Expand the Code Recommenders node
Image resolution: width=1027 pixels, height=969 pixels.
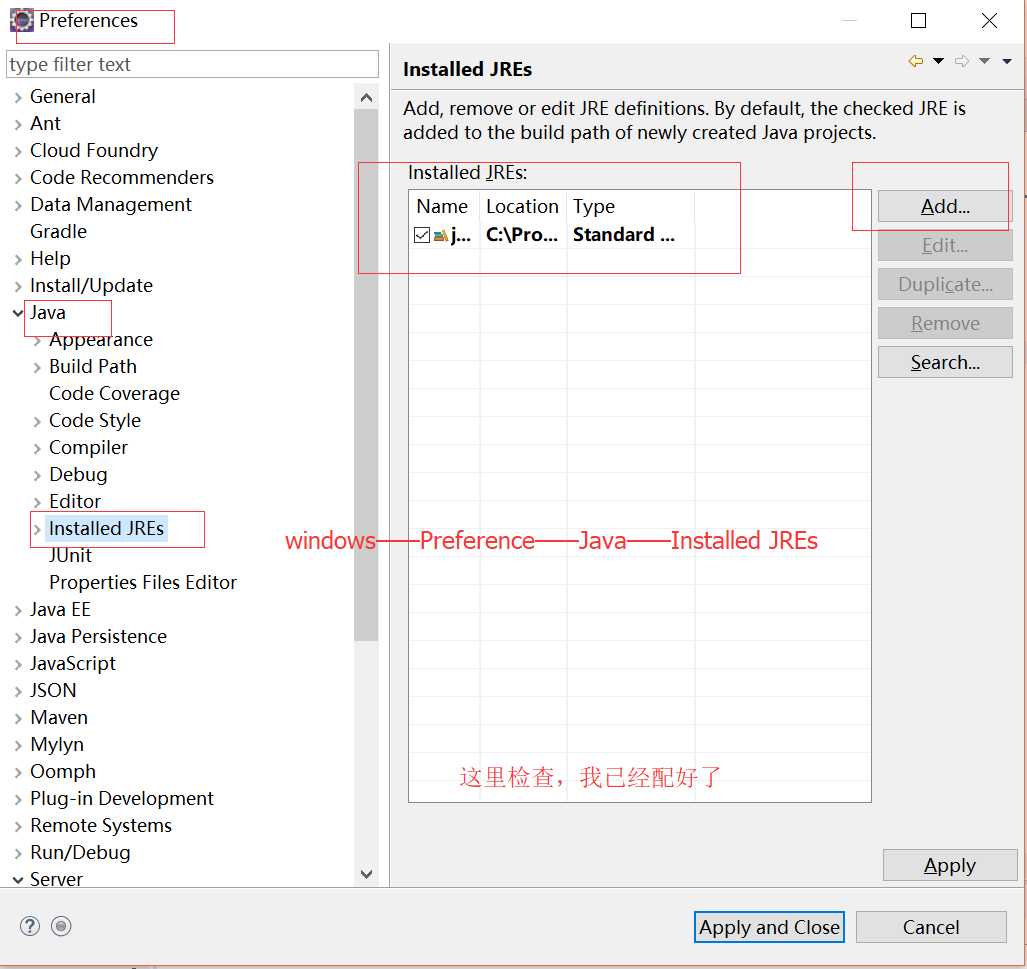click(x=18, y=178)
